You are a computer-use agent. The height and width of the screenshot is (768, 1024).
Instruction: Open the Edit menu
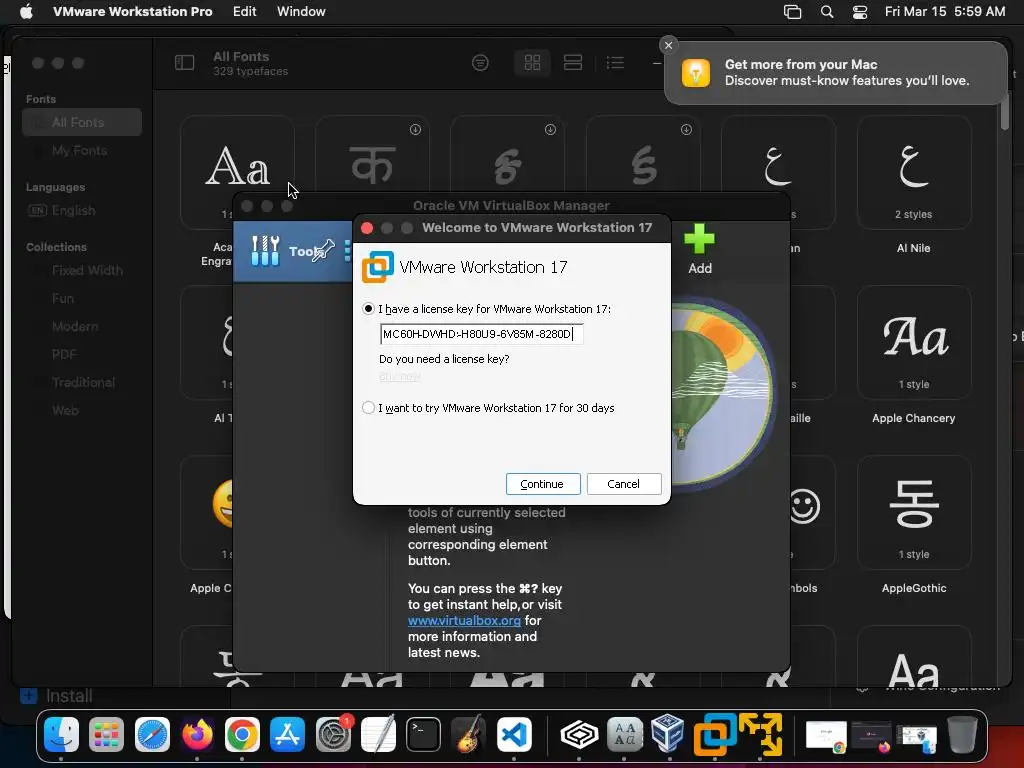coord(244,11)
